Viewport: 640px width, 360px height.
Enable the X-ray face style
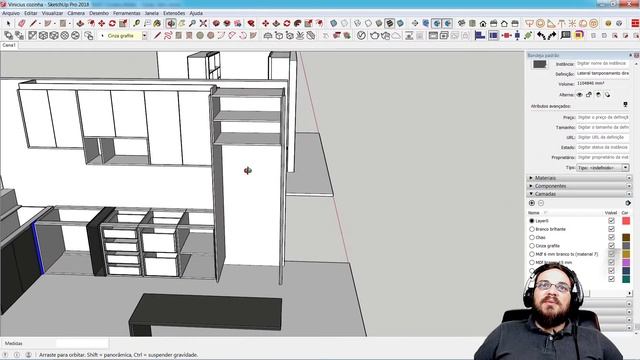click(333, 24)
